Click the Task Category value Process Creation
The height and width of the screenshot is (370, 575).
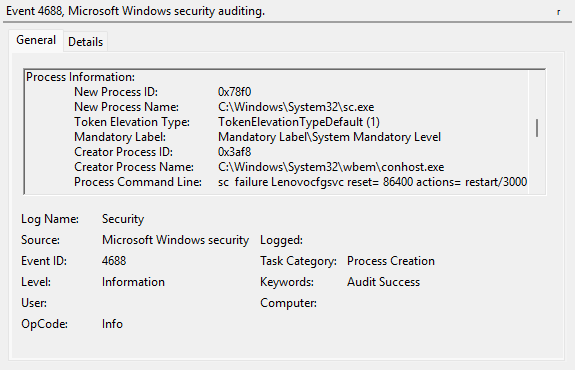click(391, 261)
